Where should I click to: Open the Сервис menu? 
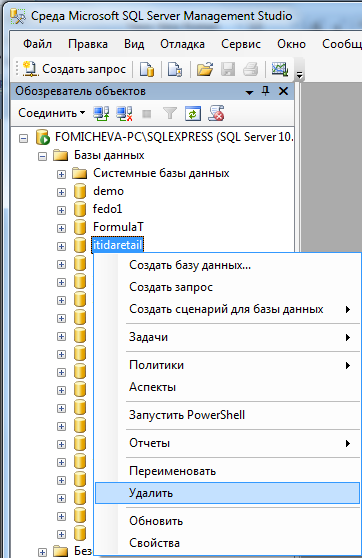(241, 44)
